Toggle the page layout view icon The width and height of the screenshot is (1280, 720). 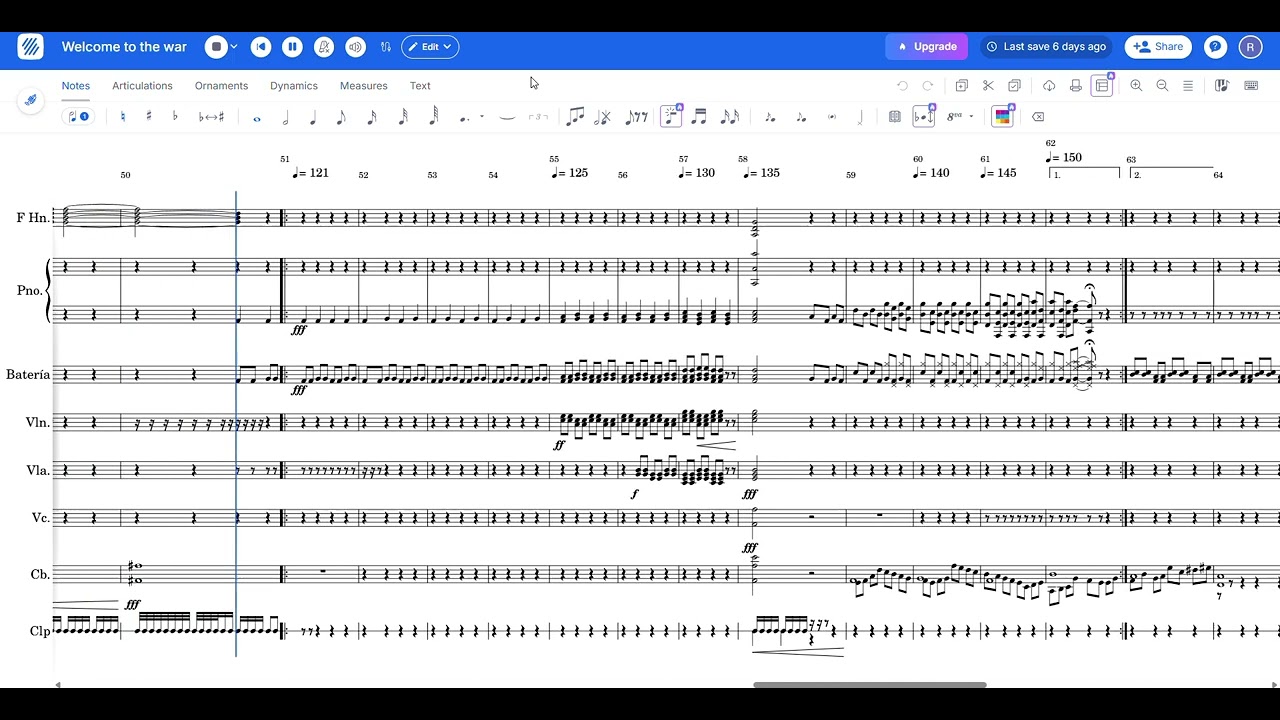click(x=1102, y=86)
